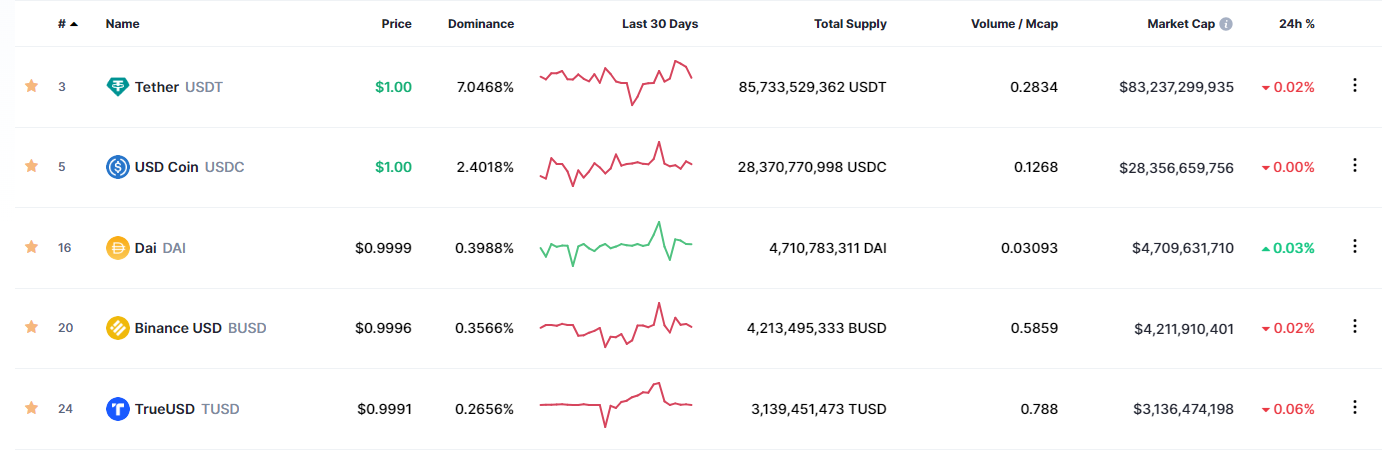Click USD Coin's 24h change 0.00%
Screen dimensions: 1382x453
pos(1288,167)
